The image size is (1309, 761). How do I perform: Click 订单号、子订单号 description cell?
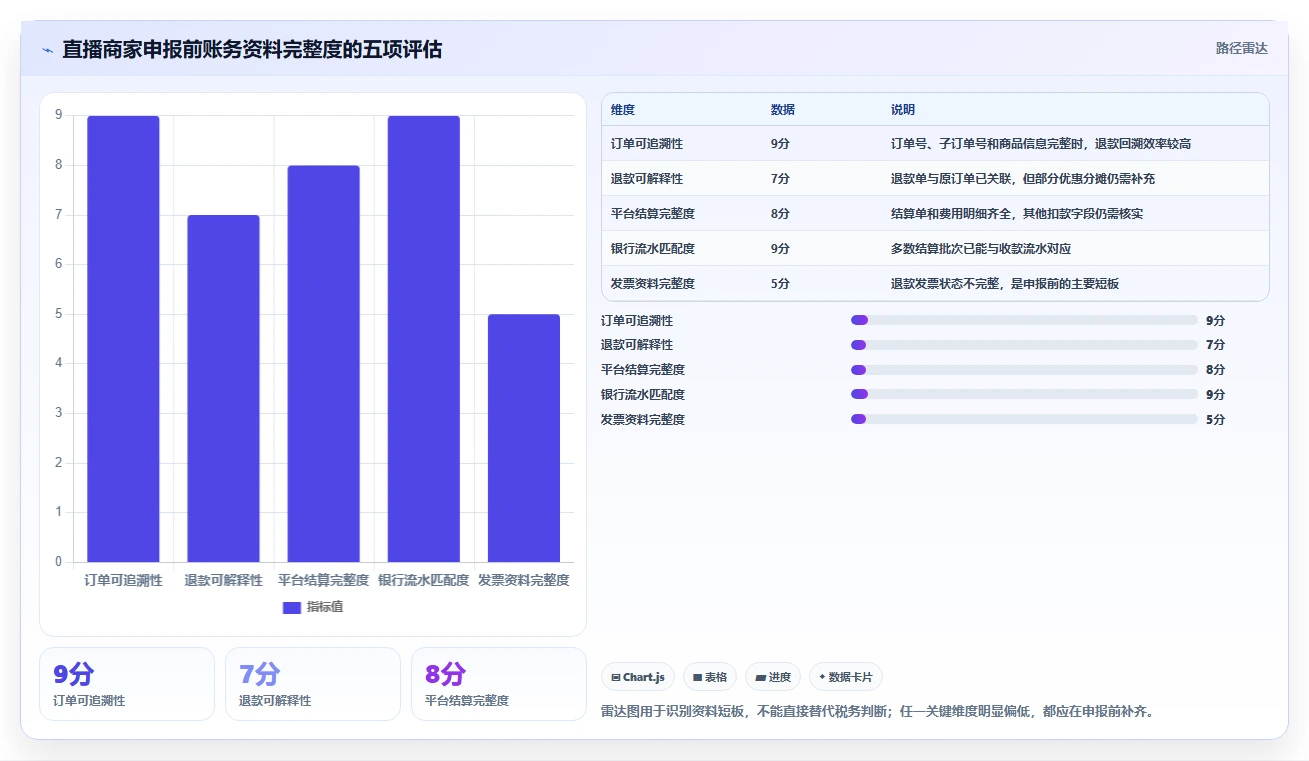1041,144
